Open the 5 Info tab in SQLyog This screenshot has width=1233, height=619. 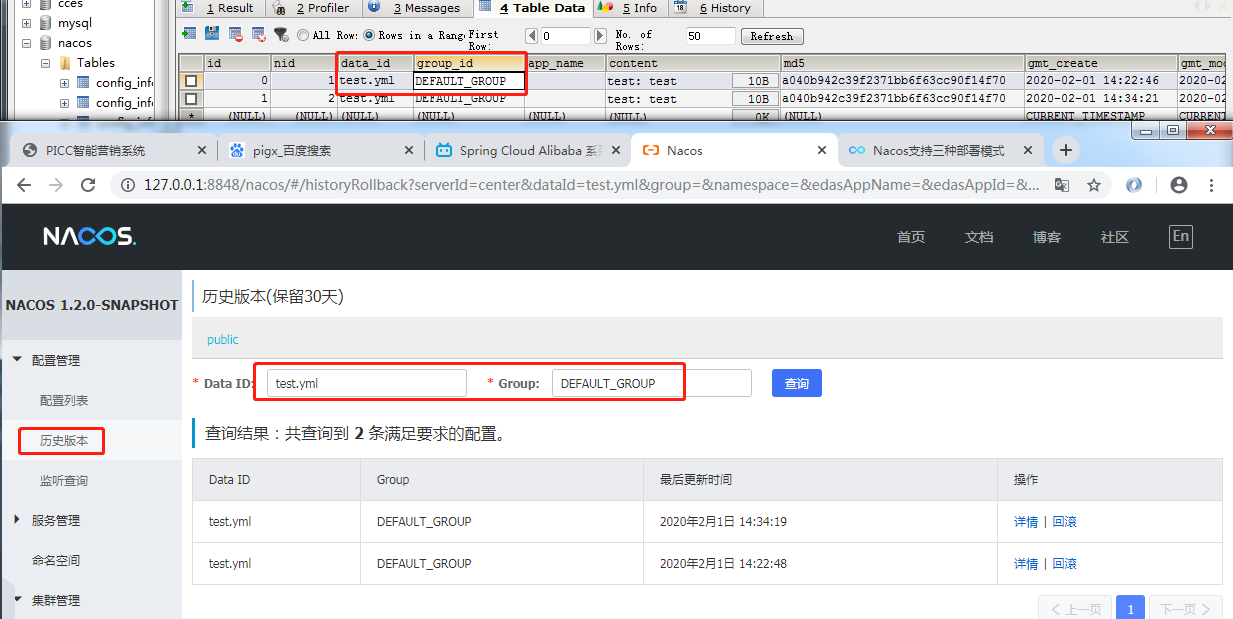pos(629,8)
